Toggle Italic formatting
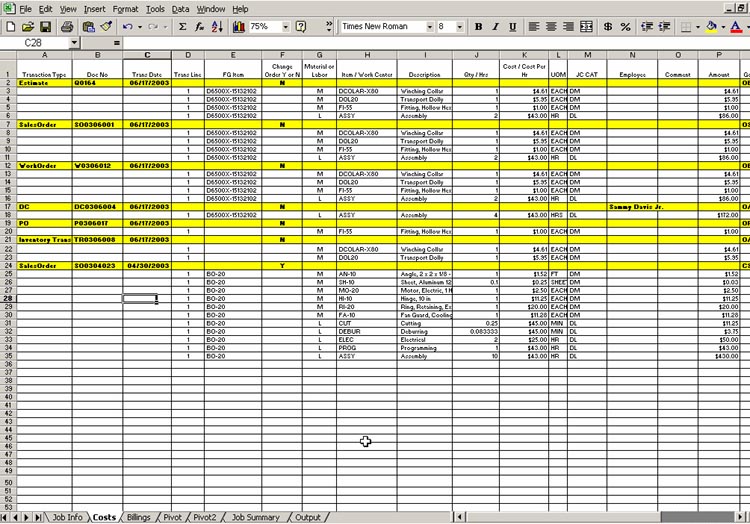The height and width of the screenshot is (524, 750). pyautogui.click(x=496, y=26)
